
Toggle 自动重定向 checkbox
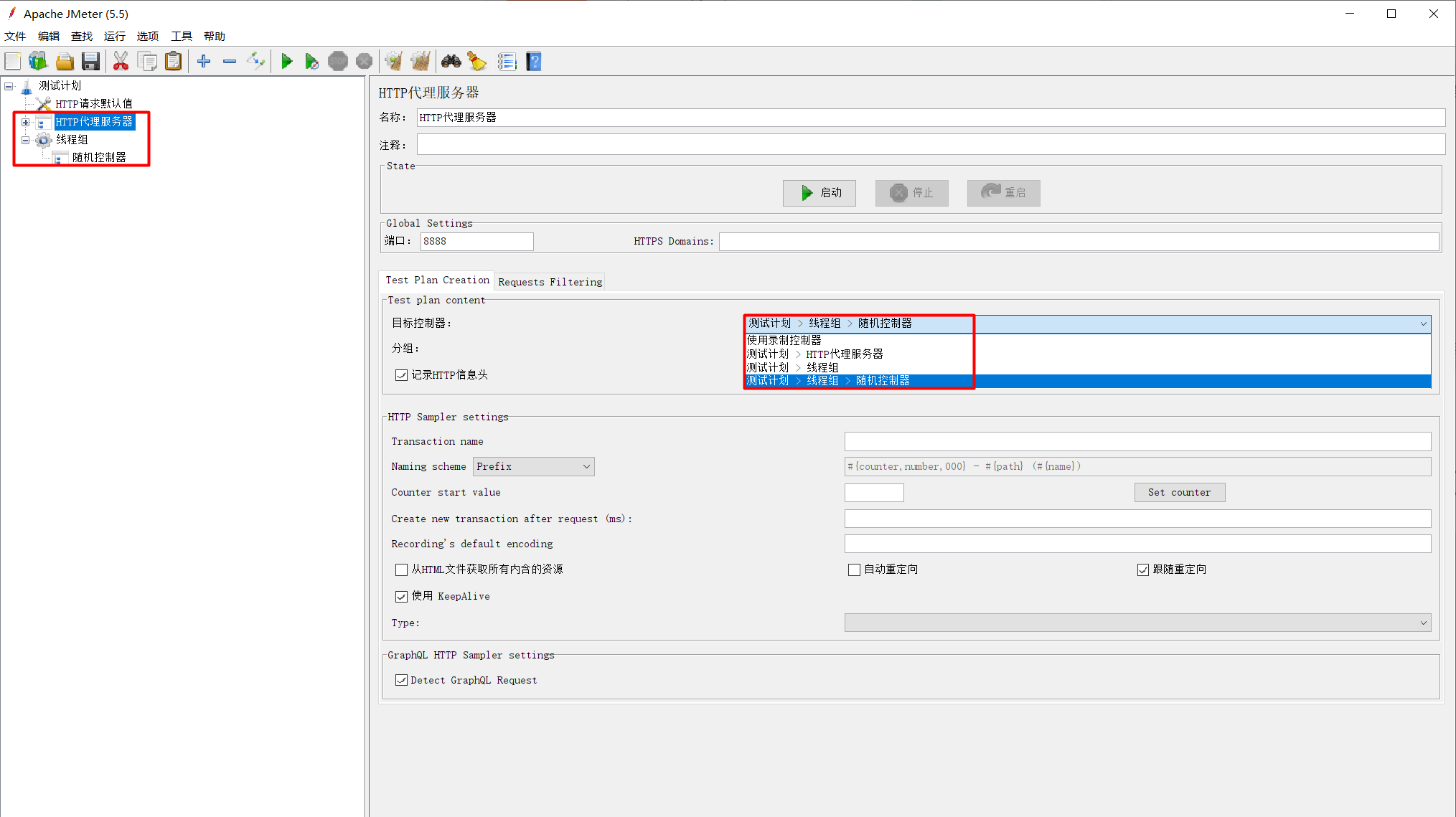tap(854, 570)
